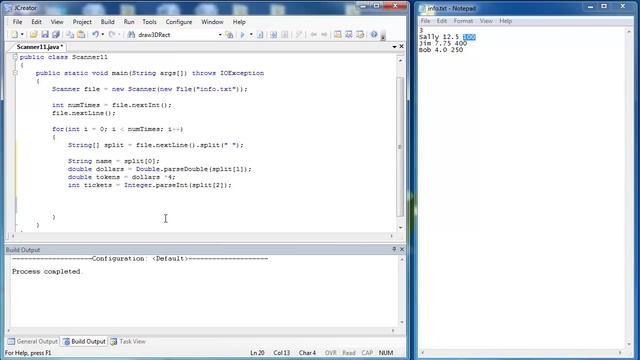Click the Navigate Back arrow icon

point(313,35)
